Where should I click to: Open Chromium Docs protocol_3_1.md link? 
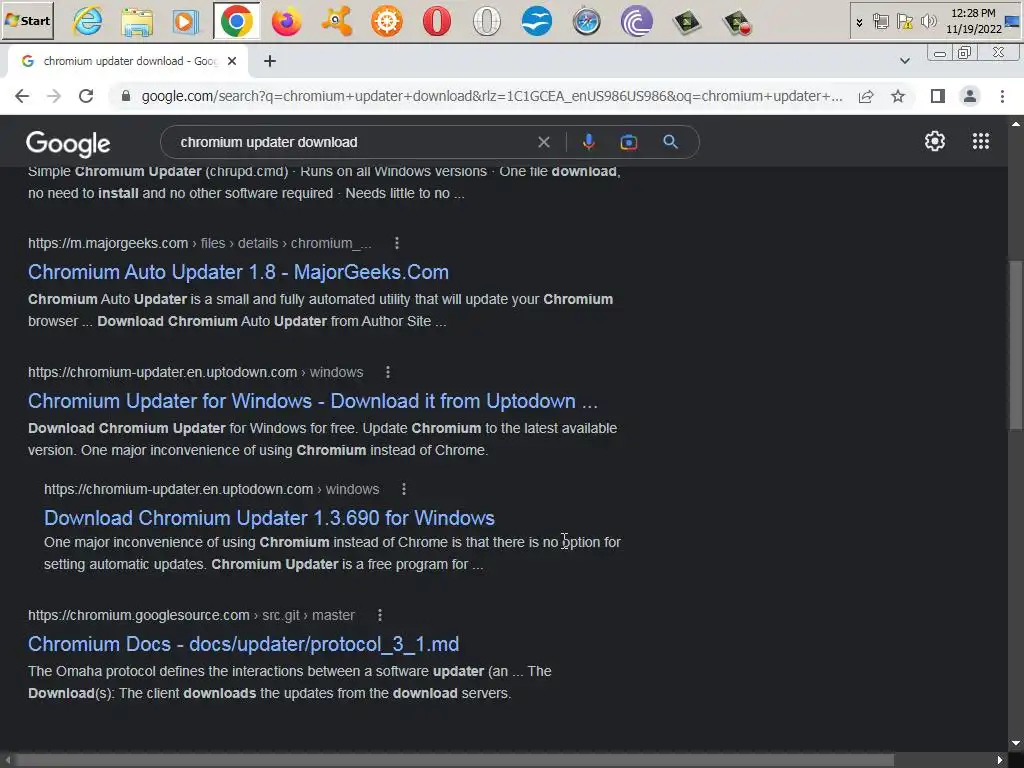click(244, 644)
